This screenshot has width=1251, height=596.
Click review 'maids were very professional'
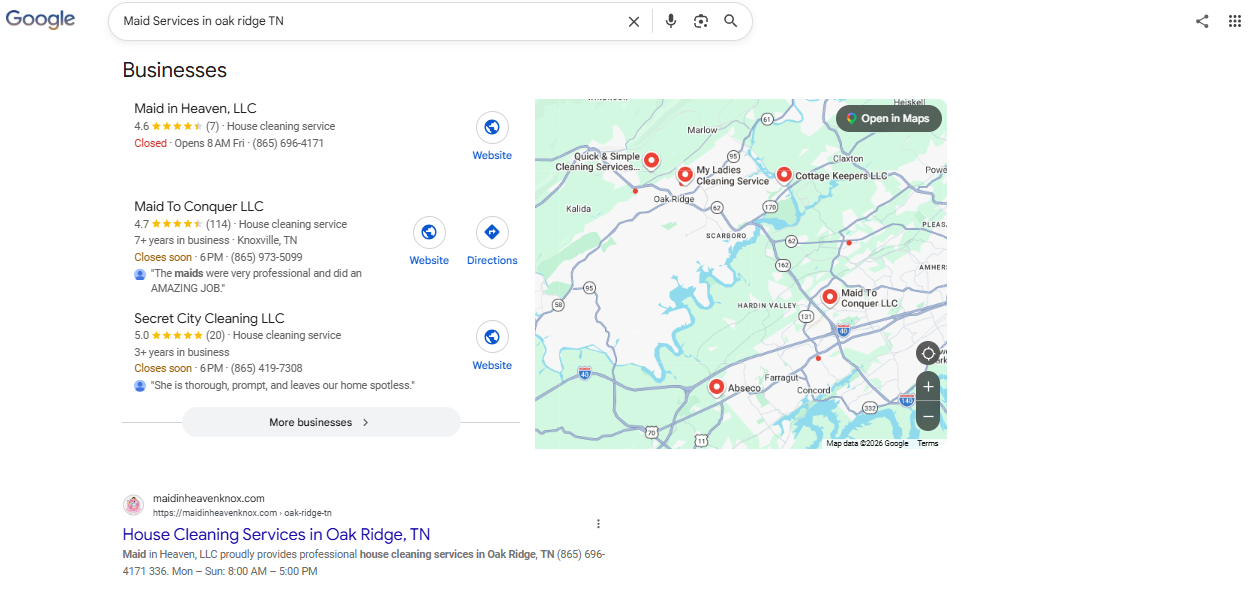tap(256, 280)
